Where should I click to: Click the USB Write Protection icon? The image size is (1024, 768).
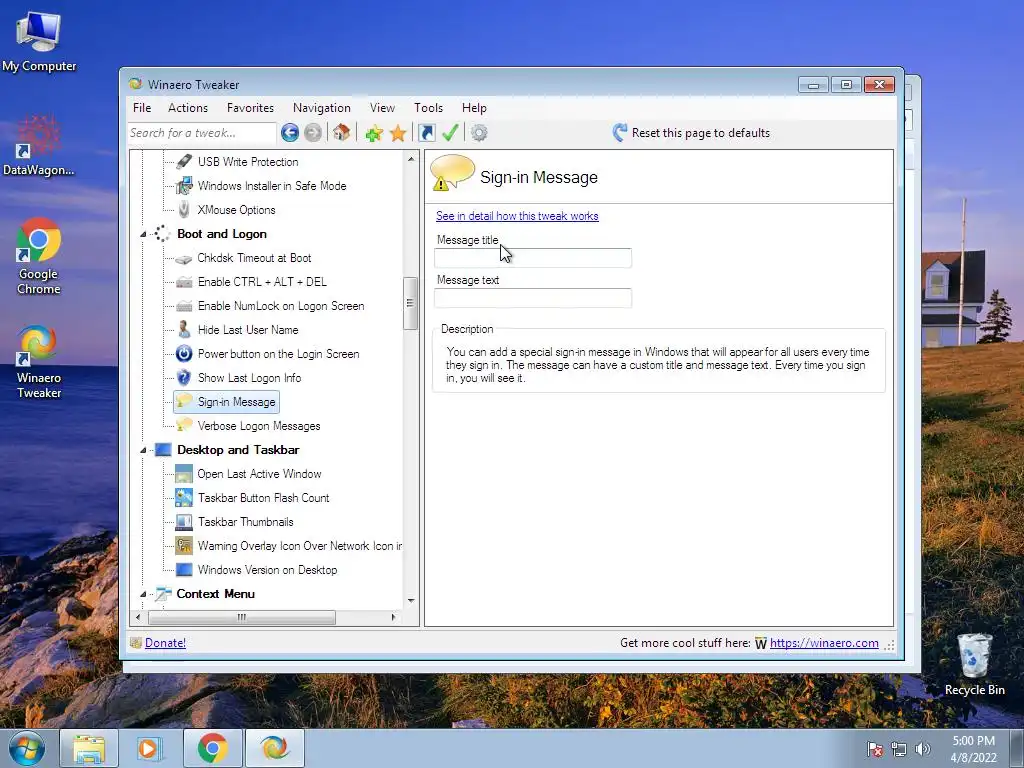[184, 161]
